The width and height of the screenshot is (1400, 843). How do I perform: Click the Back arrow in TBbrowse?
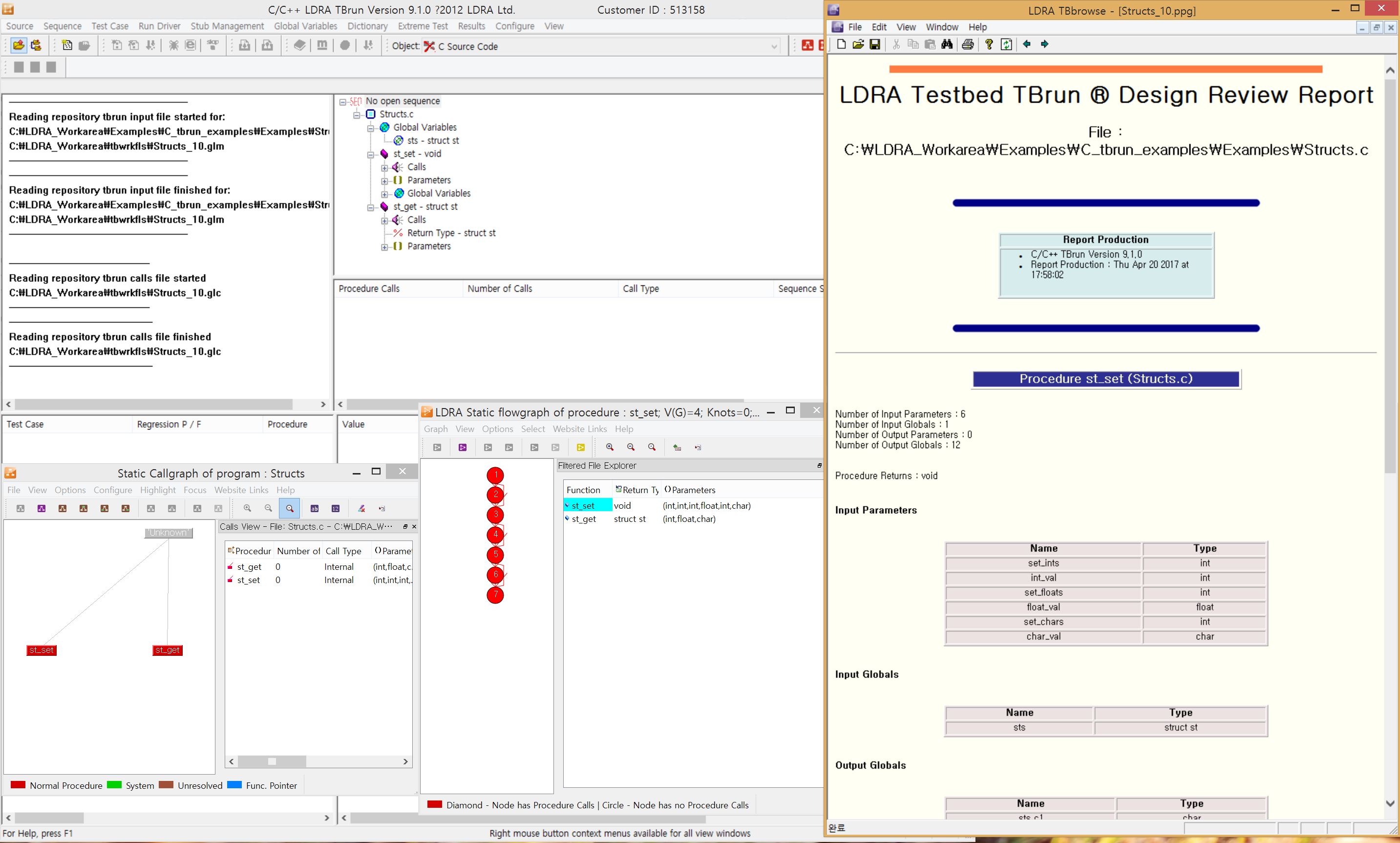point(1026,44)
